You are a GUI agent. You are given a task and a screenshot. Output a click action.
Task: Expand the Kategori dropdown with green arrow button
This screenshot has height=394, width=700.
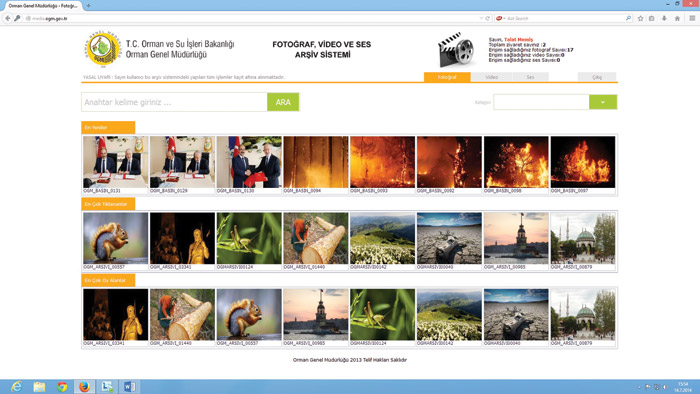(x=603, y=102)
